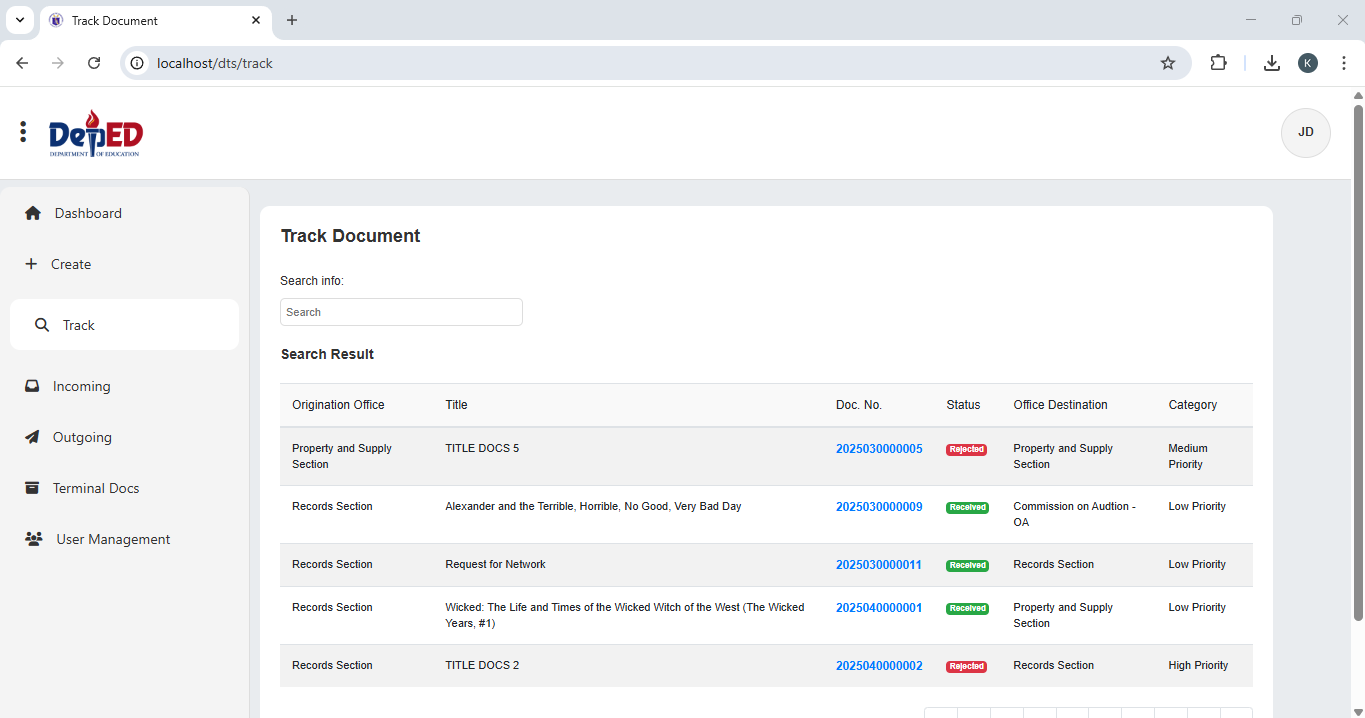Click title starting 'Alexander and the Terrible'

pyautogui.click(x=593, y=507)
